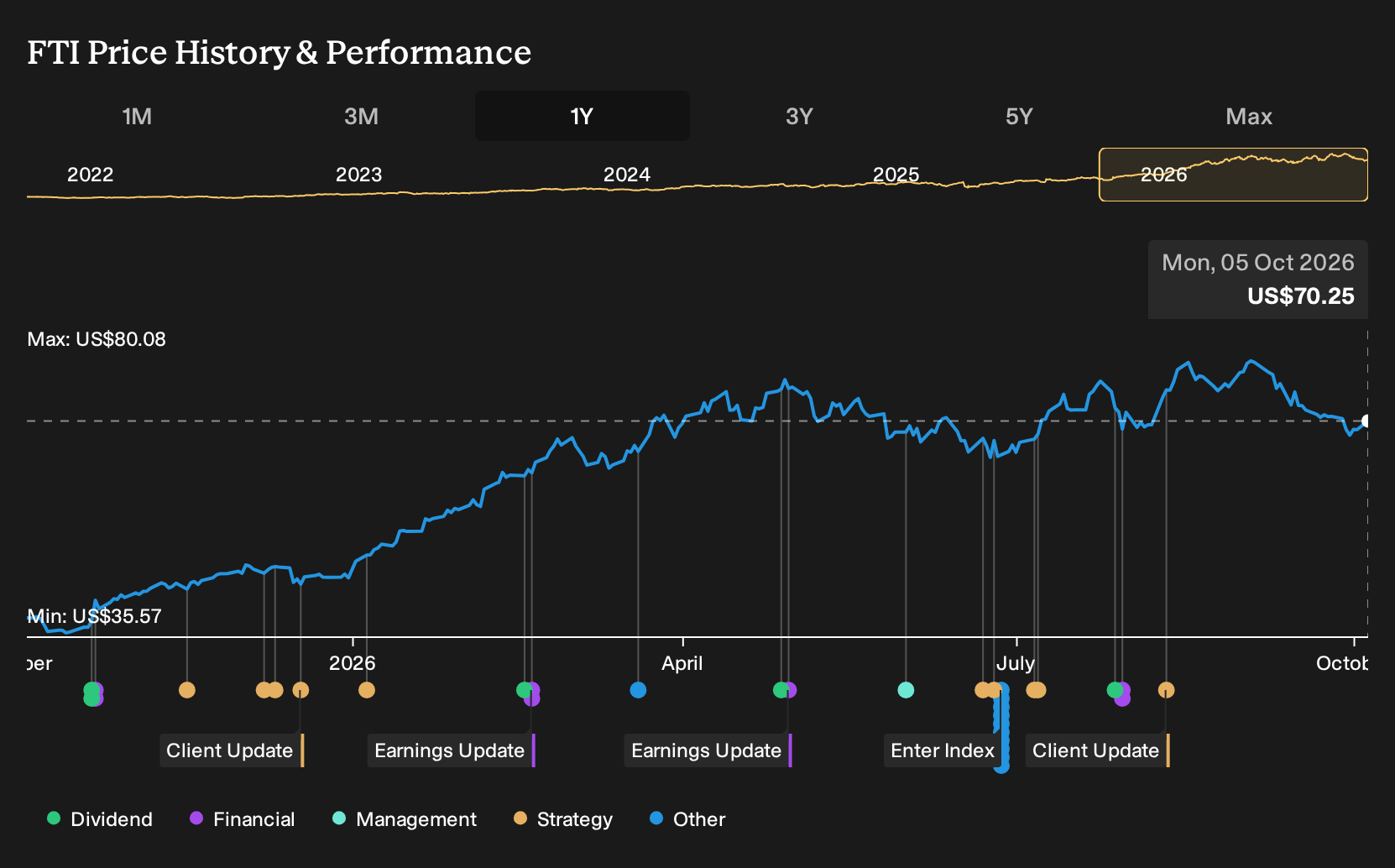The height and width of the screenshot is (868, 1395).
Task: Click the 'April' axis label
Action: 682,663
